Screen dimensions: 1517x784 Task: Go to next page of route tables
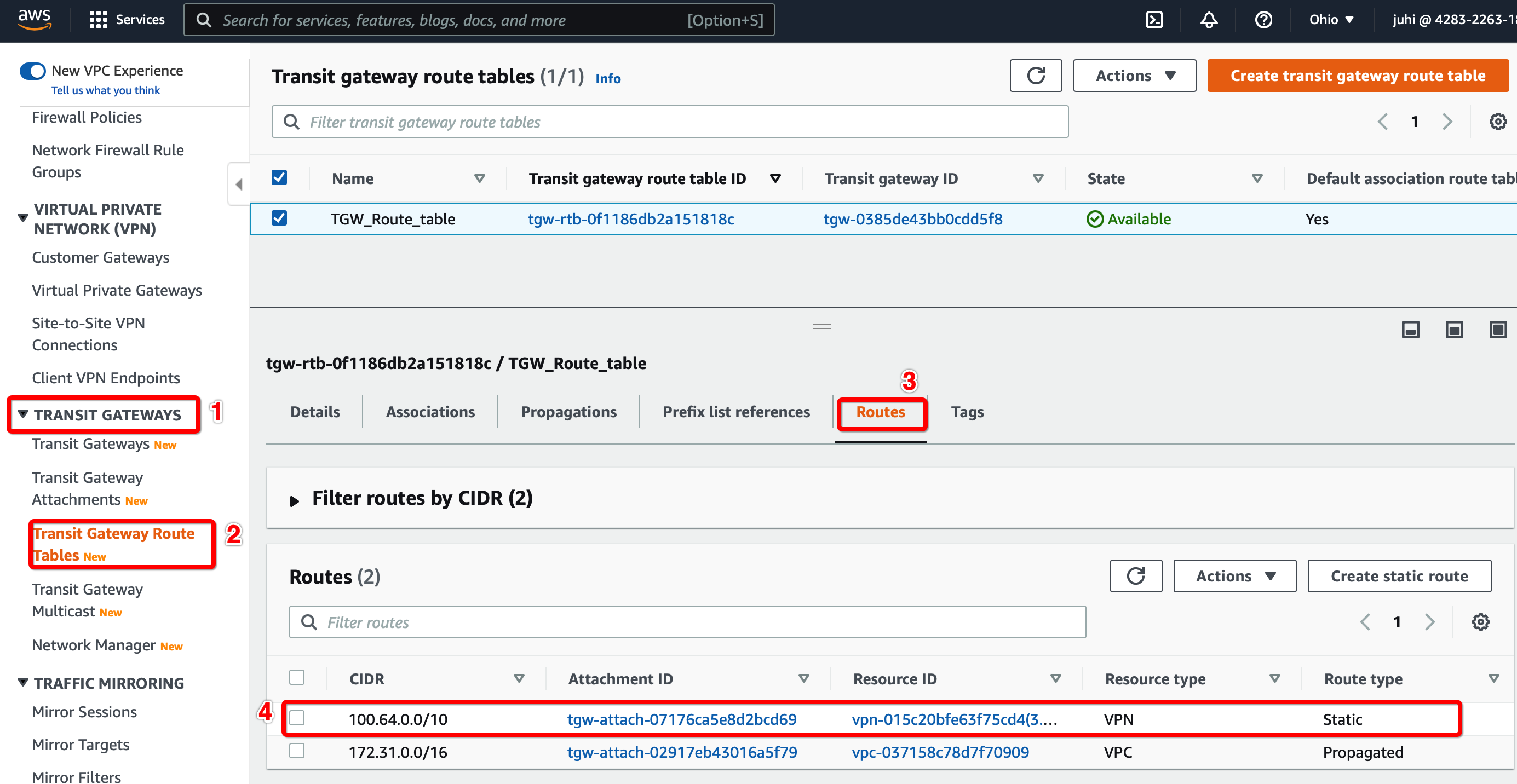[x=1447, y=122]
